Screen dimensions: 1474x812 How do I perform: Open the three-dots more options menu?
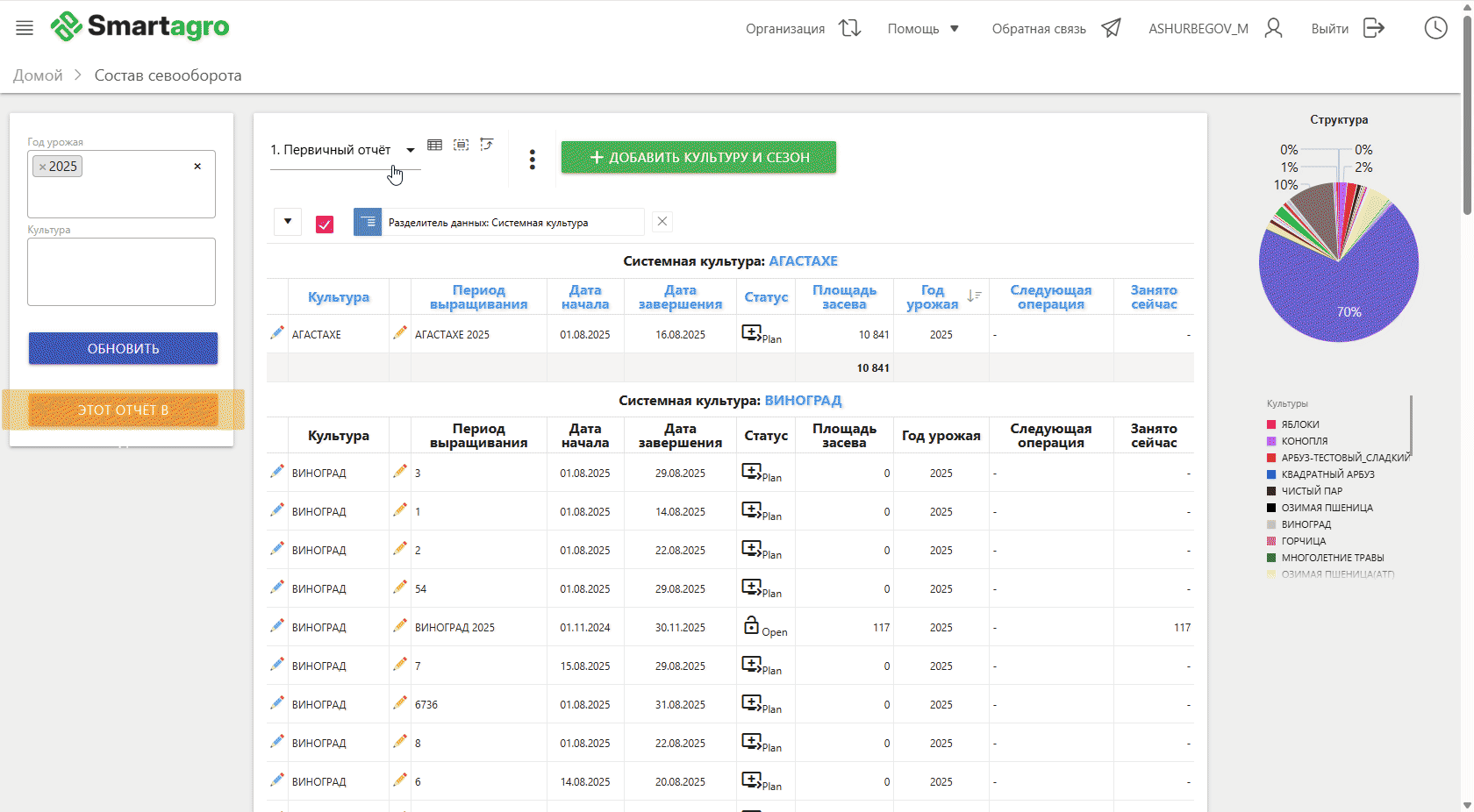click(532, 160)
